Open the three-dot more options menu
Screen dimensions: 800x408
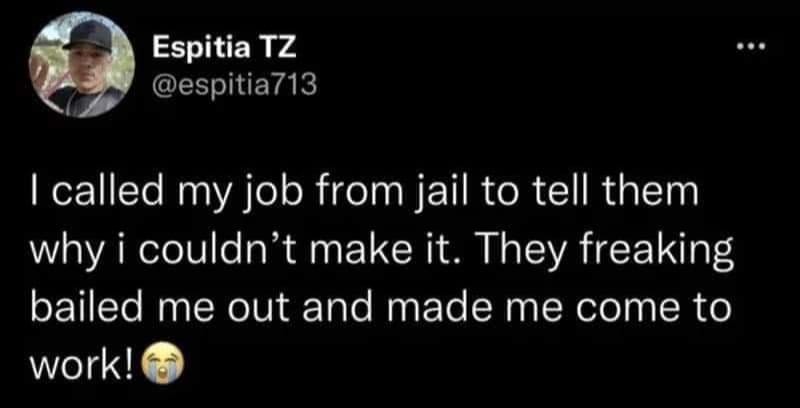coord(751,47)
